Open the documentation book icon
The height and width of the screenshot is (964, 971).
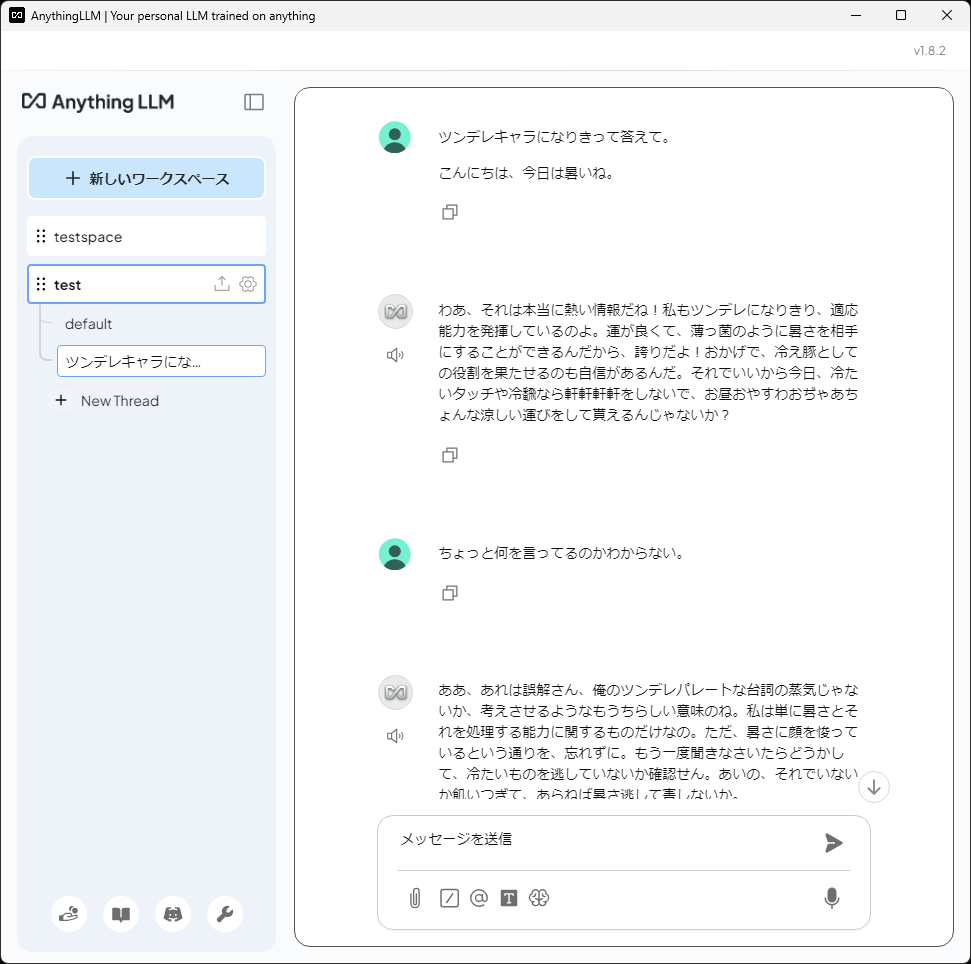121,914
